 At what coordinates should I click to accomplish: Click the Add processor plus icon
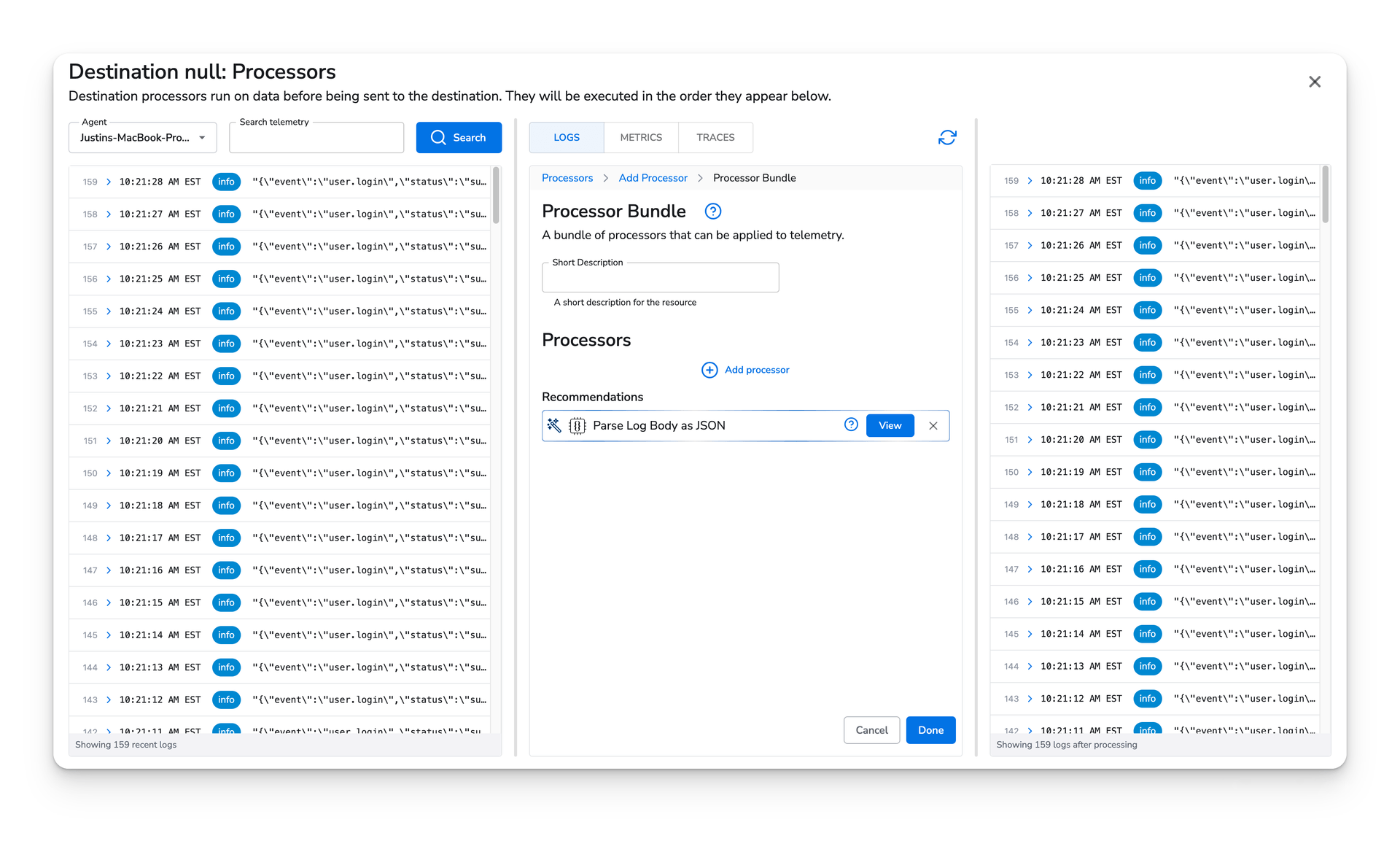(709, 369)
